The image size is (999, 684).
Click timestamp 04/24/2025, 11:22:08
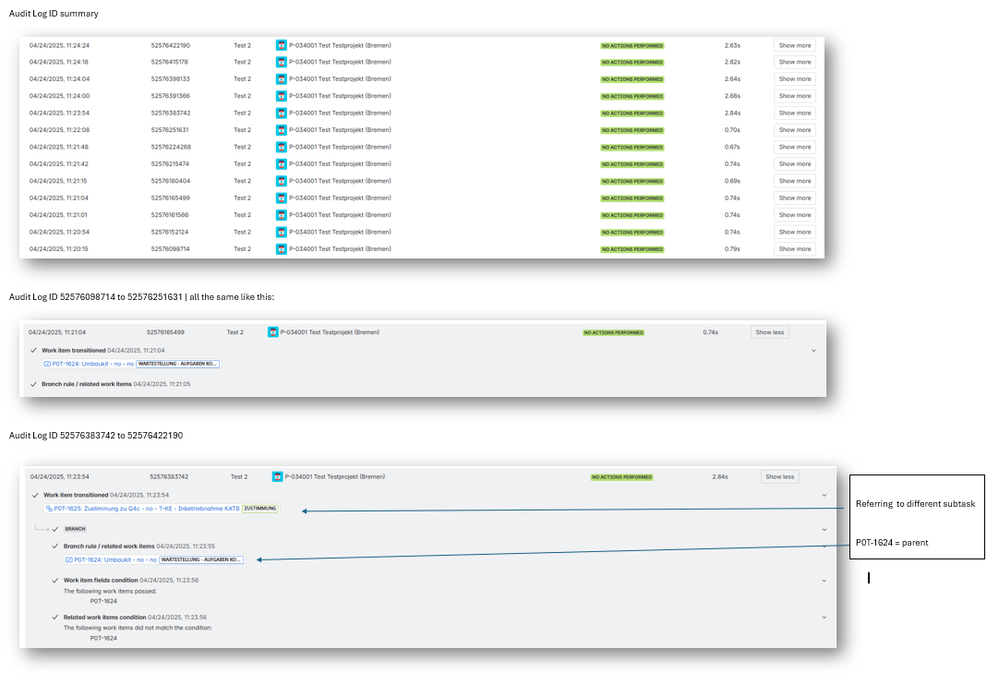tap(59, 130)
